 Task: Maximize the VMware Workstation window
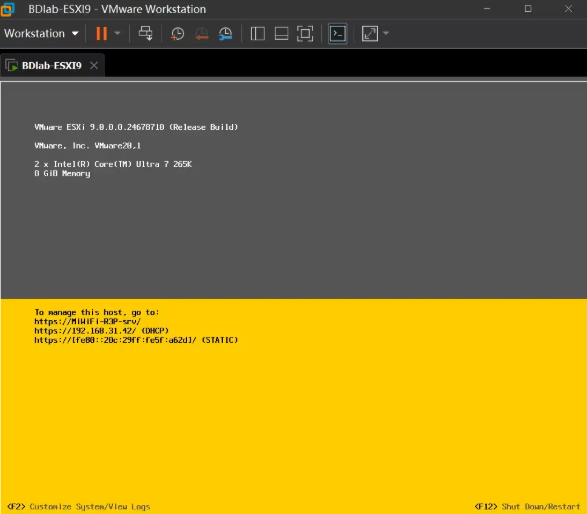[x=528, y=9]
